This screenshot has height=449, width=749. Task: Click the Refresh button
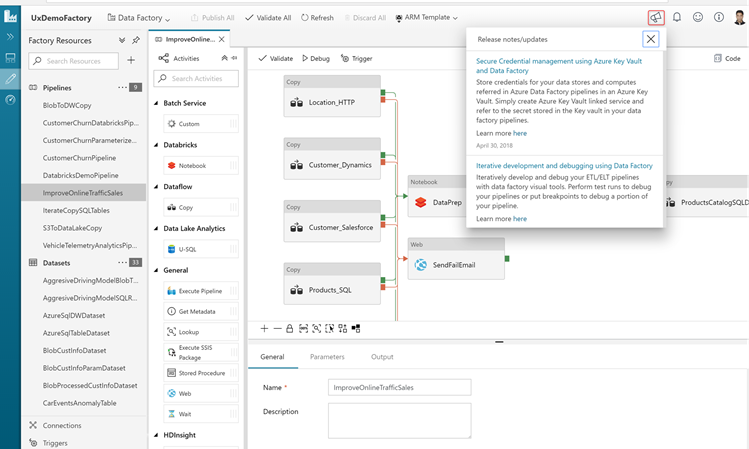pos(317,18)
